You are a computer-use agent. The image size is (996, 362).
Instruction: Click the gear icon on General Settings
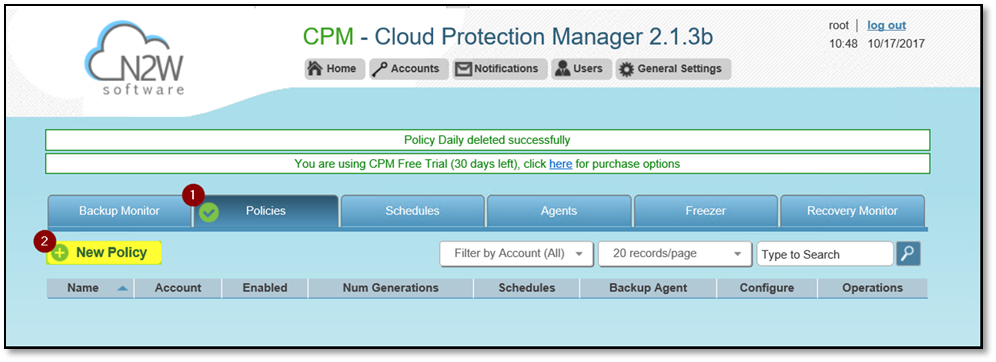pyautogui.click(x=626, y=69)
